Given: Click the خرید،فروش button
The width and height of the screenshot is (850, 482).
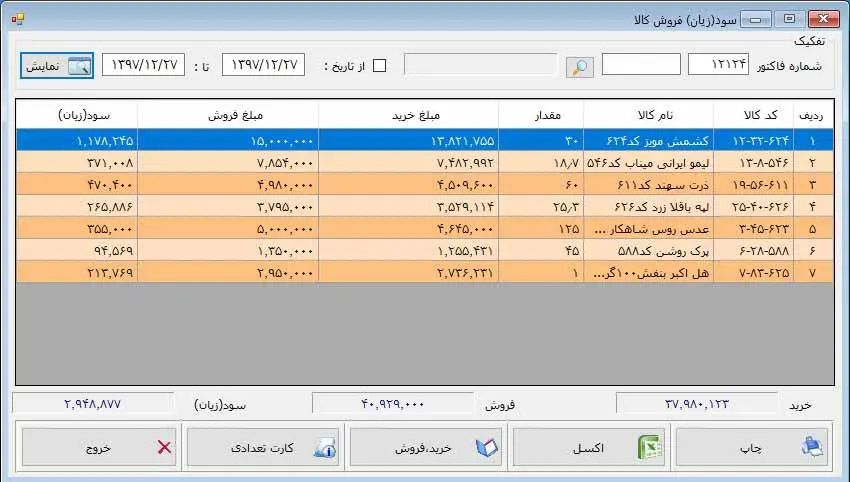Looking at the screenshot, I should click(x=426, y=447).
